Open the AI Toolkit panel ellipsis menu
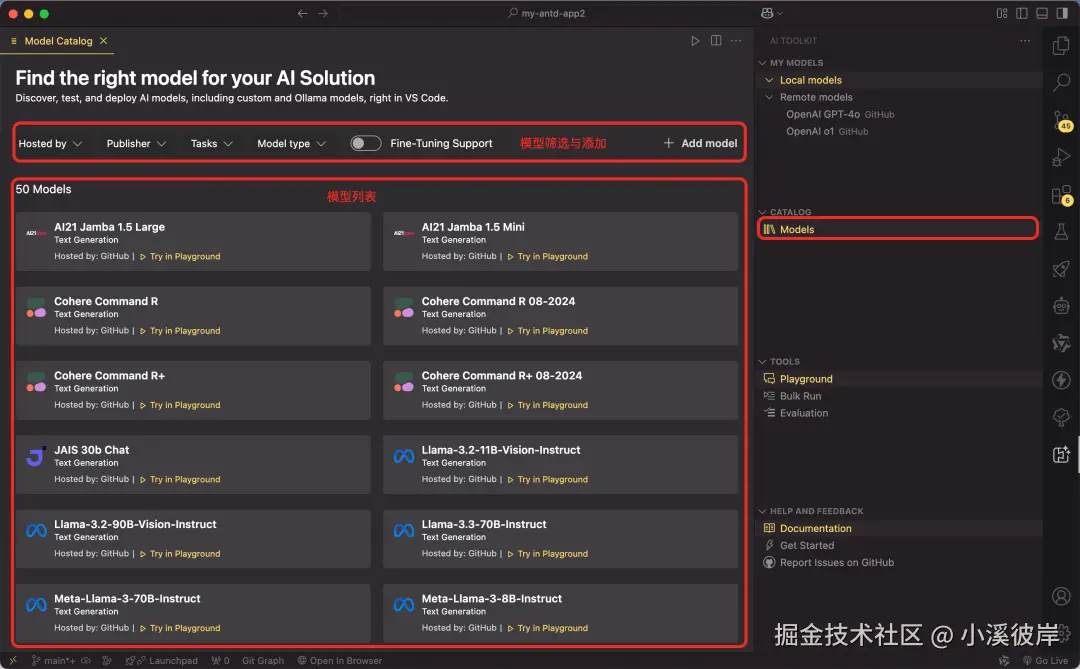This screenshot has height=669, width=1080. (x=1025, y=41)
